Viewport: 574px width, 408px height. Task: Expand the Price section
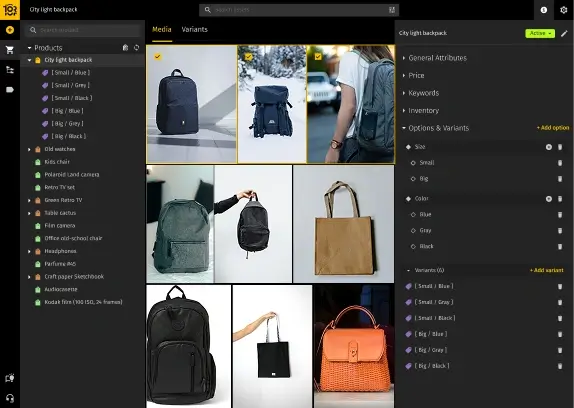[x=404, y=75]
